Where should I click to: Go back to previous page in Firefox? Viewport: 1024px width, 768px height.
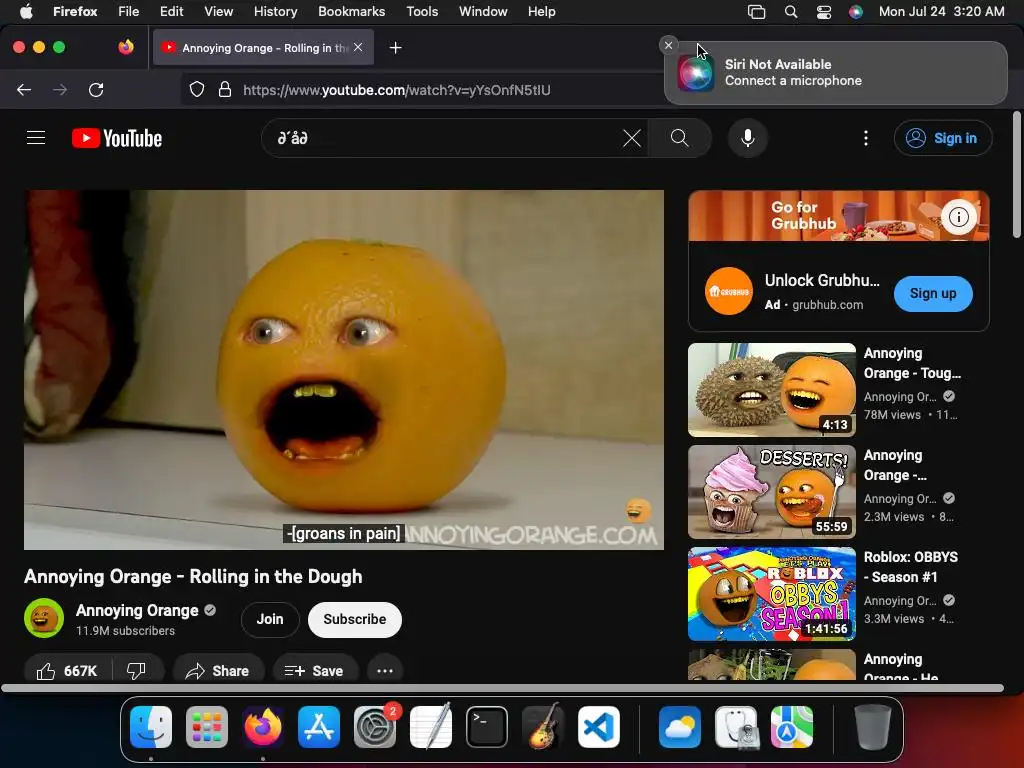point(24,89)
